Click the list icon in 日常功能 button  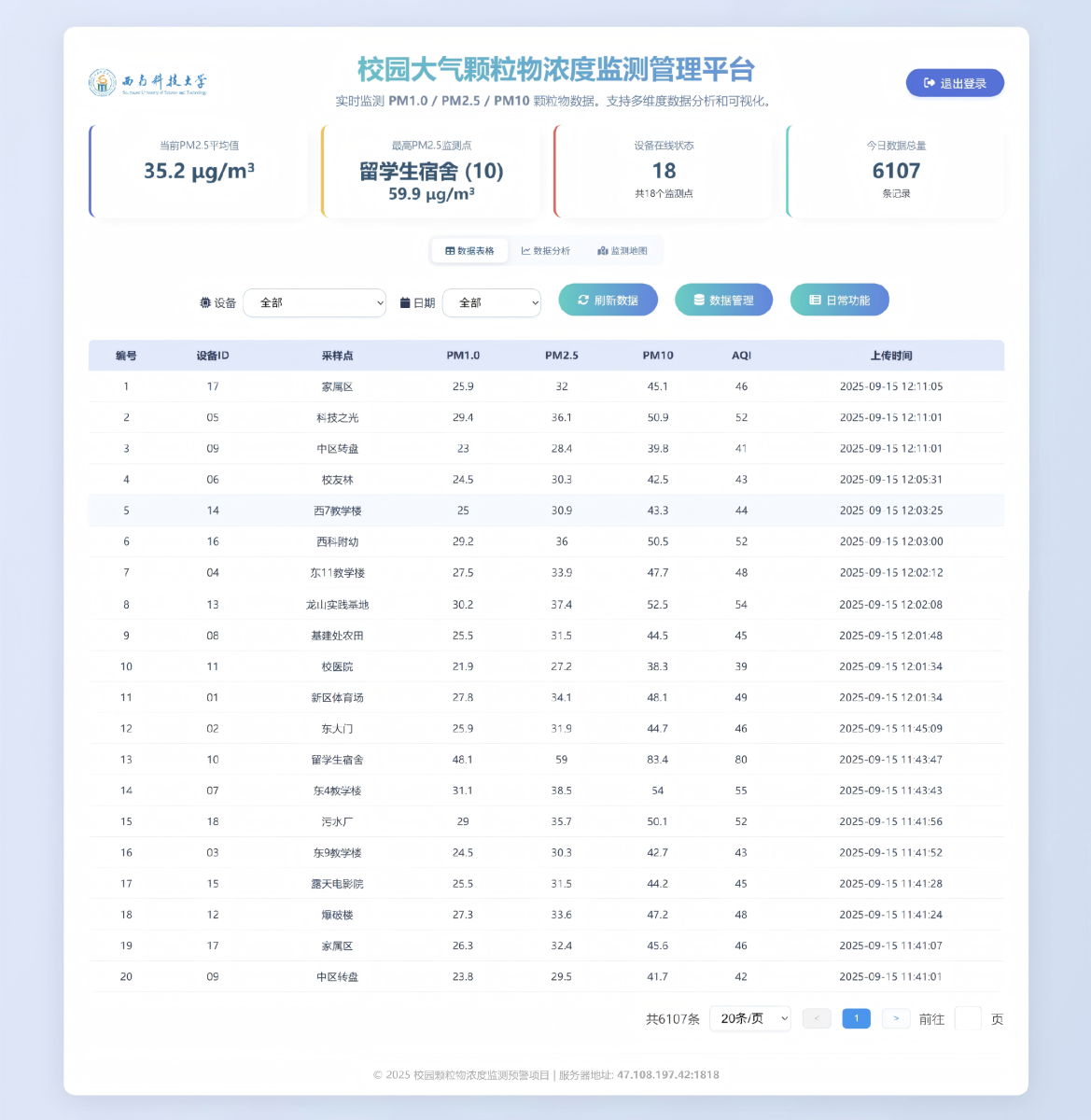coord(815,301)
